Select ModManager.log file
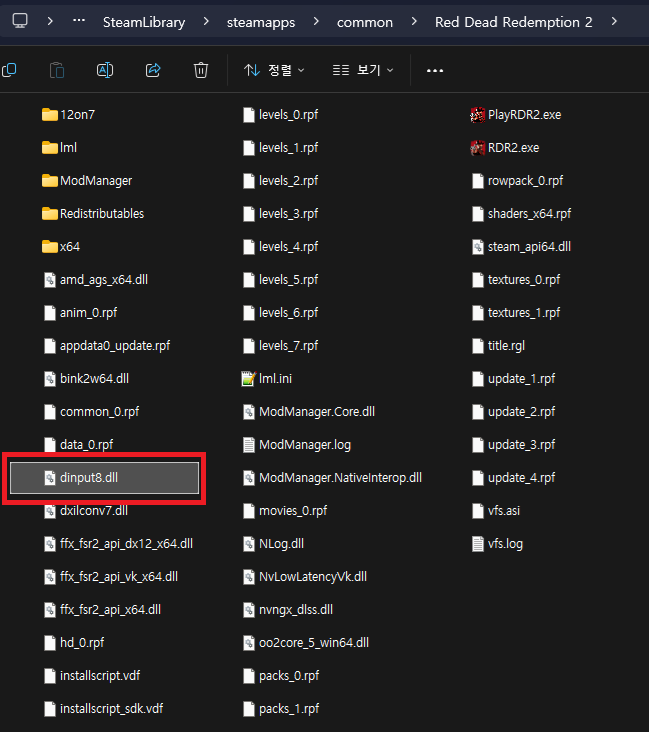The image size is (649, 732). coord(297,445)
